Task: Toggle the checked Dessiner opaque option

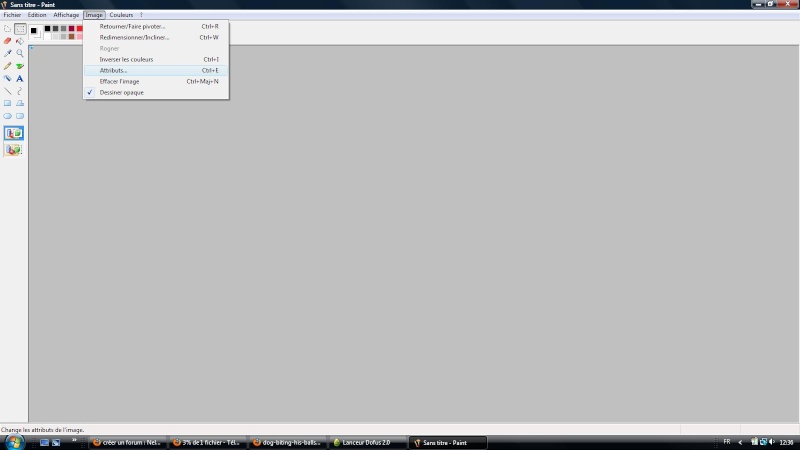Action: 156,92
